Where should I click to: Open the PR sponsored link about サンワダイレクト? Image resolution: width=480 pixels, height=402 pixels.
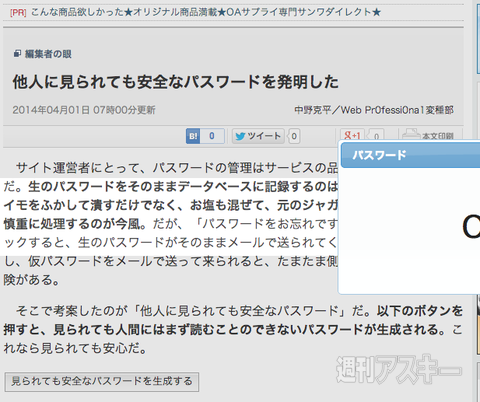206,12
